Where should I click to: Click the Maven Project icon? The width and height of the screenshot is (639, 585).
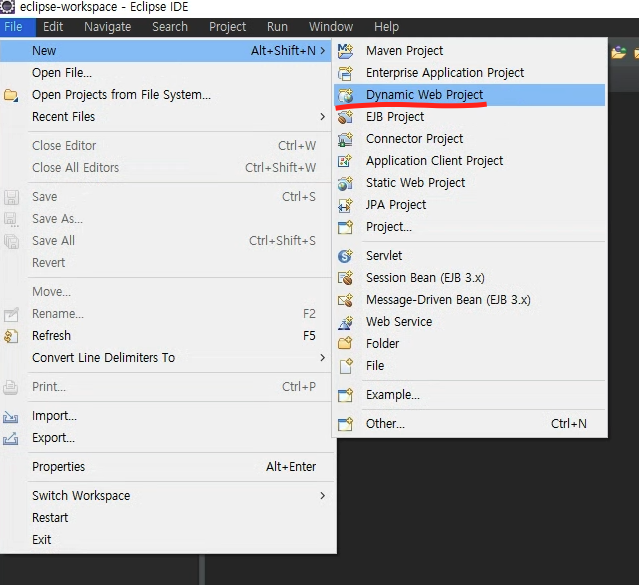click(x=345, y=51)
